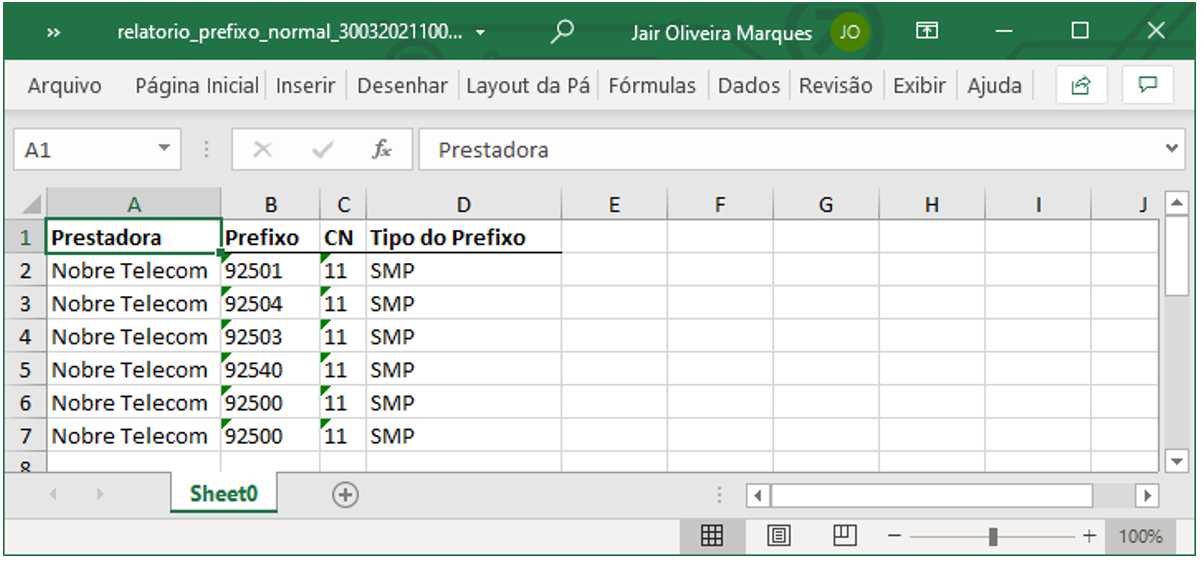The width and height of the screenshot is (1201, 562).
Task: Click vertical scrollbar down arrow
Action: click(1177, 460)
